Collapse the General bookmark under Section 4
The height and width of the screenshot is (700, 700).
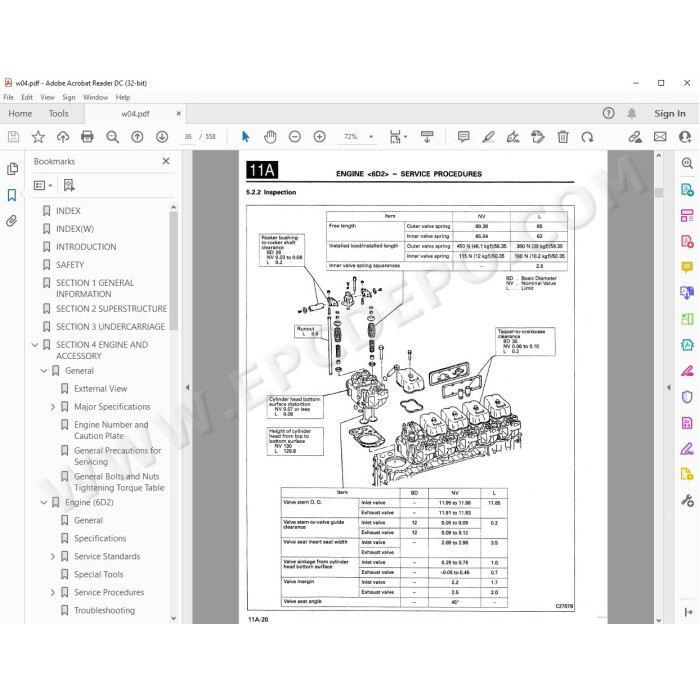[44, 371]
